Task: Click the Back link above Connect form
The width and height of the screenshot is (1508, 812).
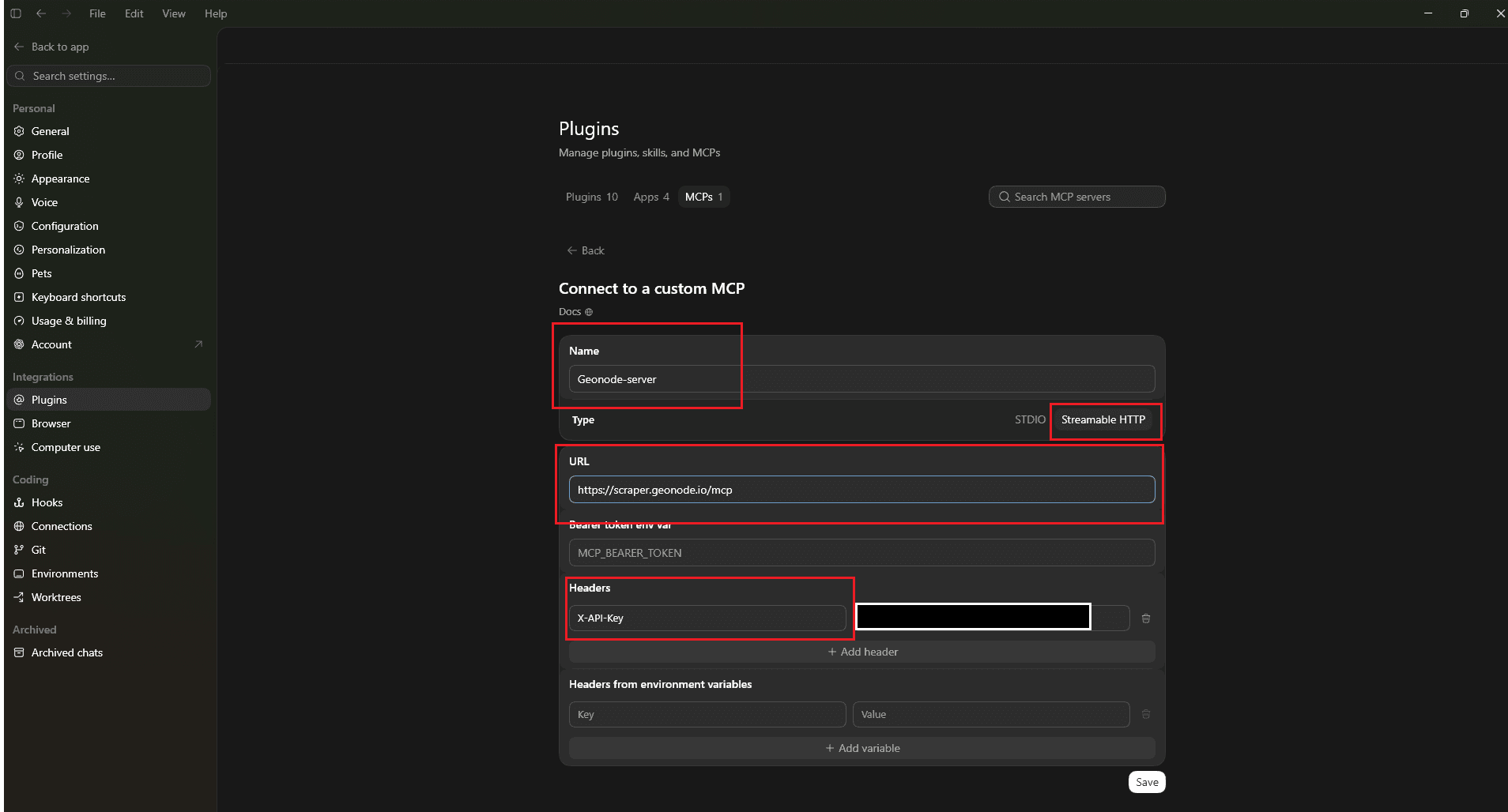Action: coord(586,250)
